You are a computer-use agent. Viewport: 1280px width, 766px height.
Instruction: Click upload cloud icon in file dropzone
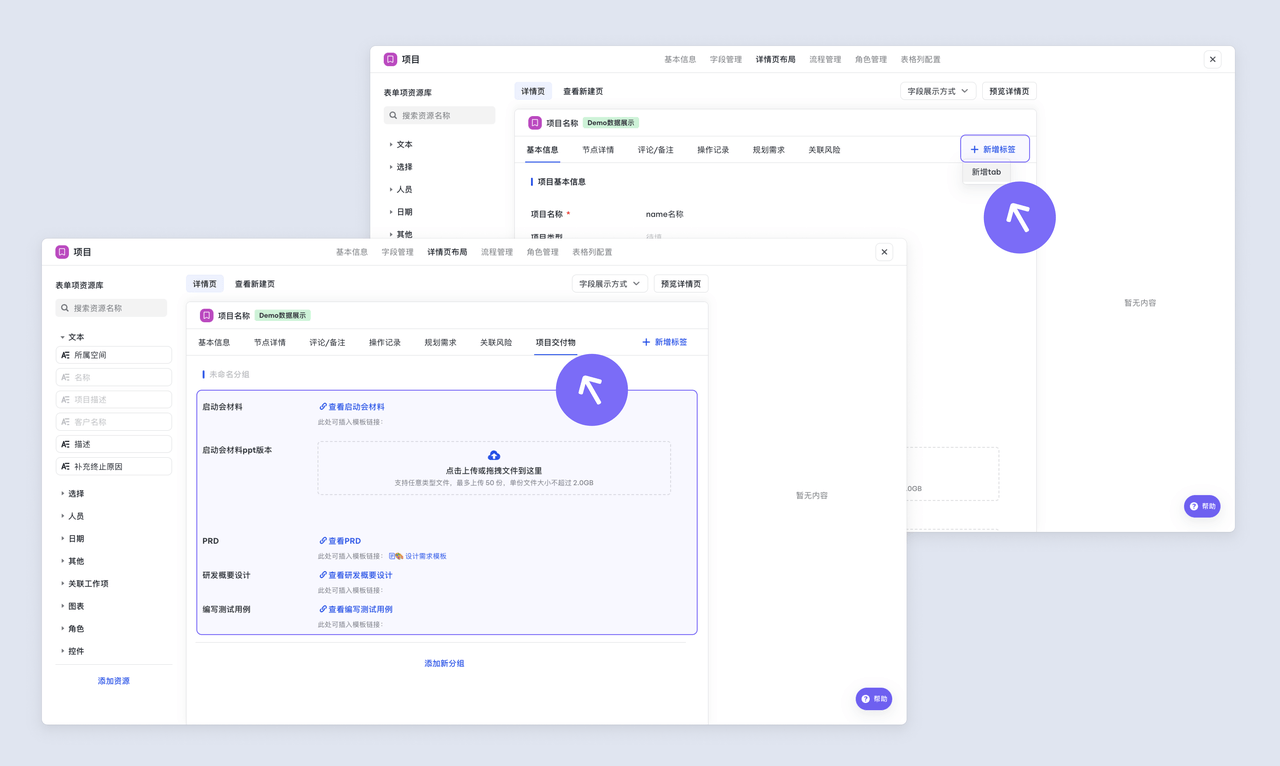(494, 456)
